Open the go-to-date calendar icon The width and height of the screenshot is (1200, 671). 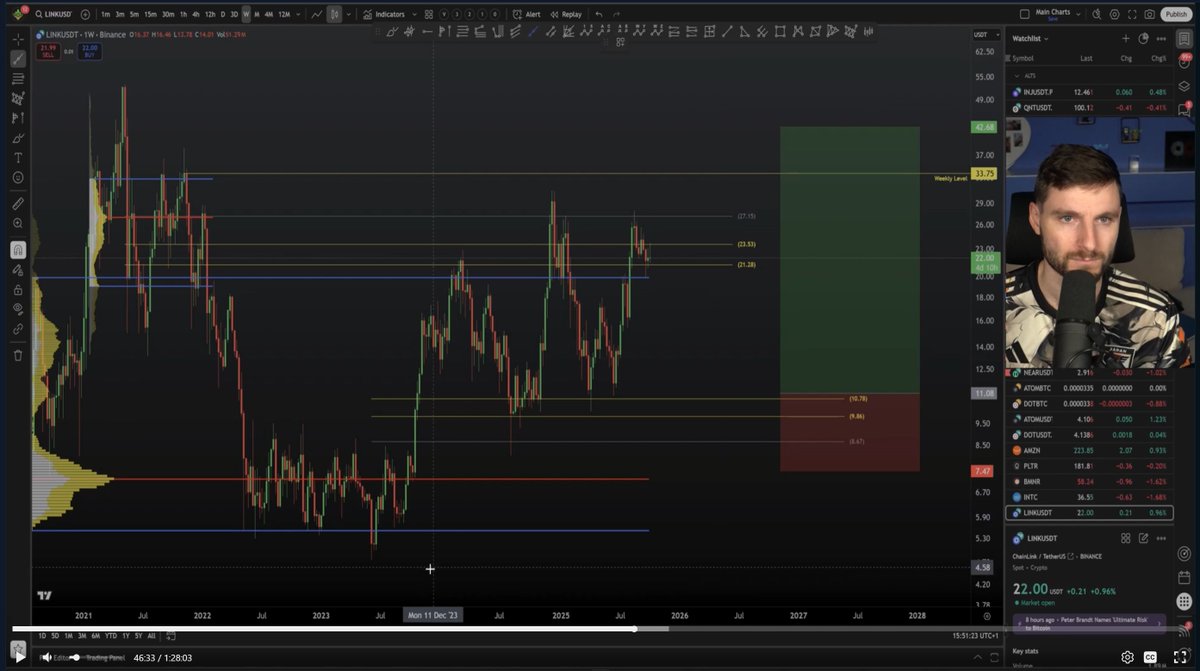pos(171,636)
